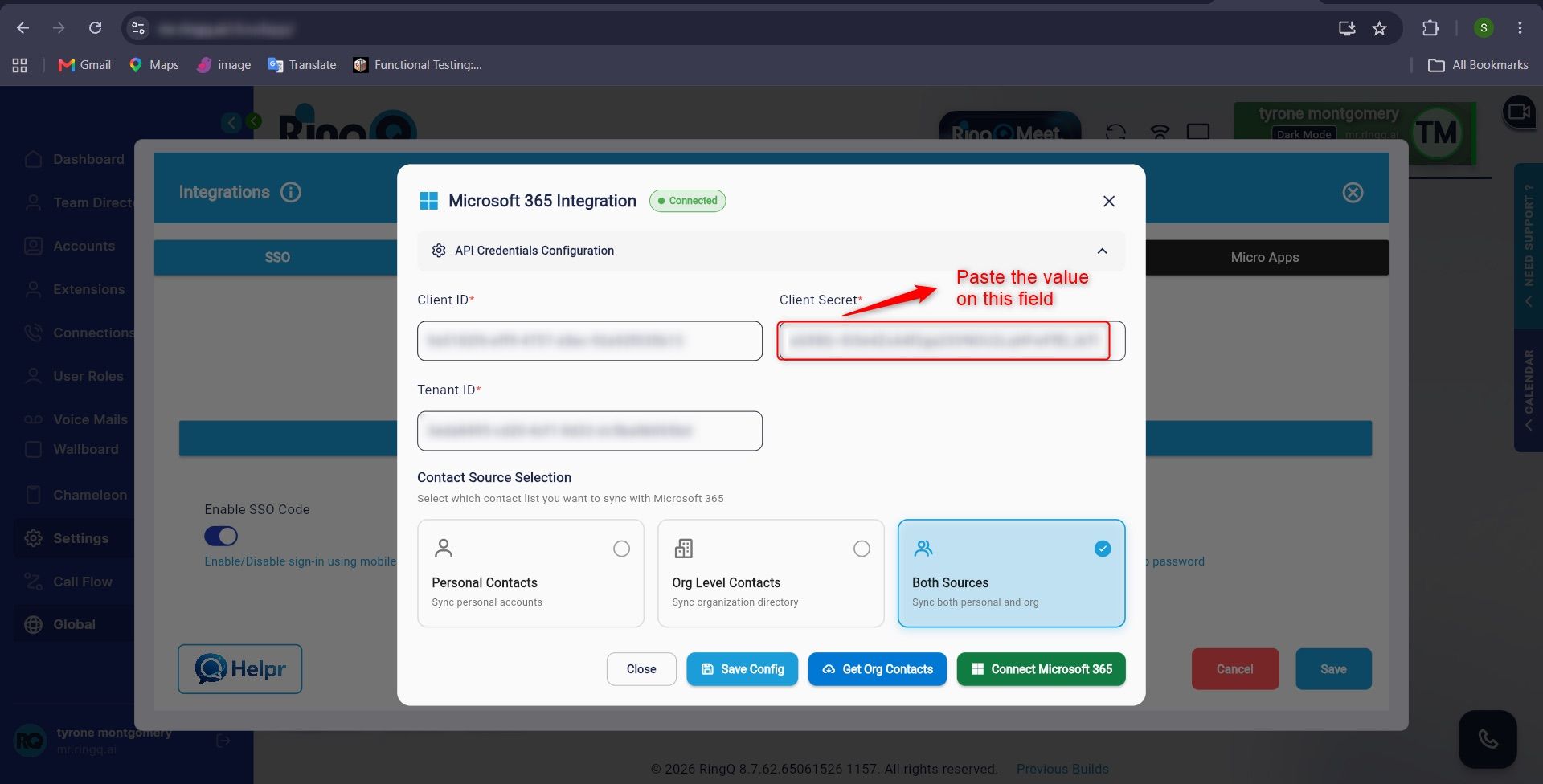Close the Microsoft 365 Integration dialog
1543x784 pixels.
point(1109,201)
